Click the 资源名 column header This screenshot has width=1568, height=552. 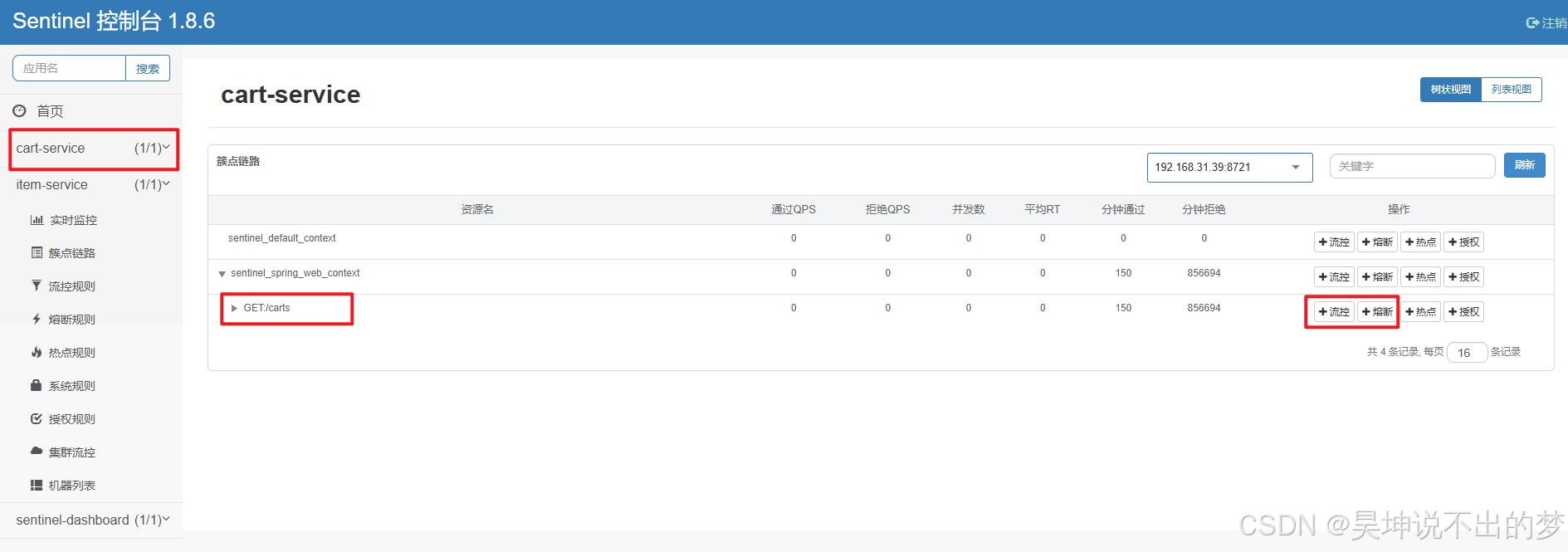pos(477,209)
